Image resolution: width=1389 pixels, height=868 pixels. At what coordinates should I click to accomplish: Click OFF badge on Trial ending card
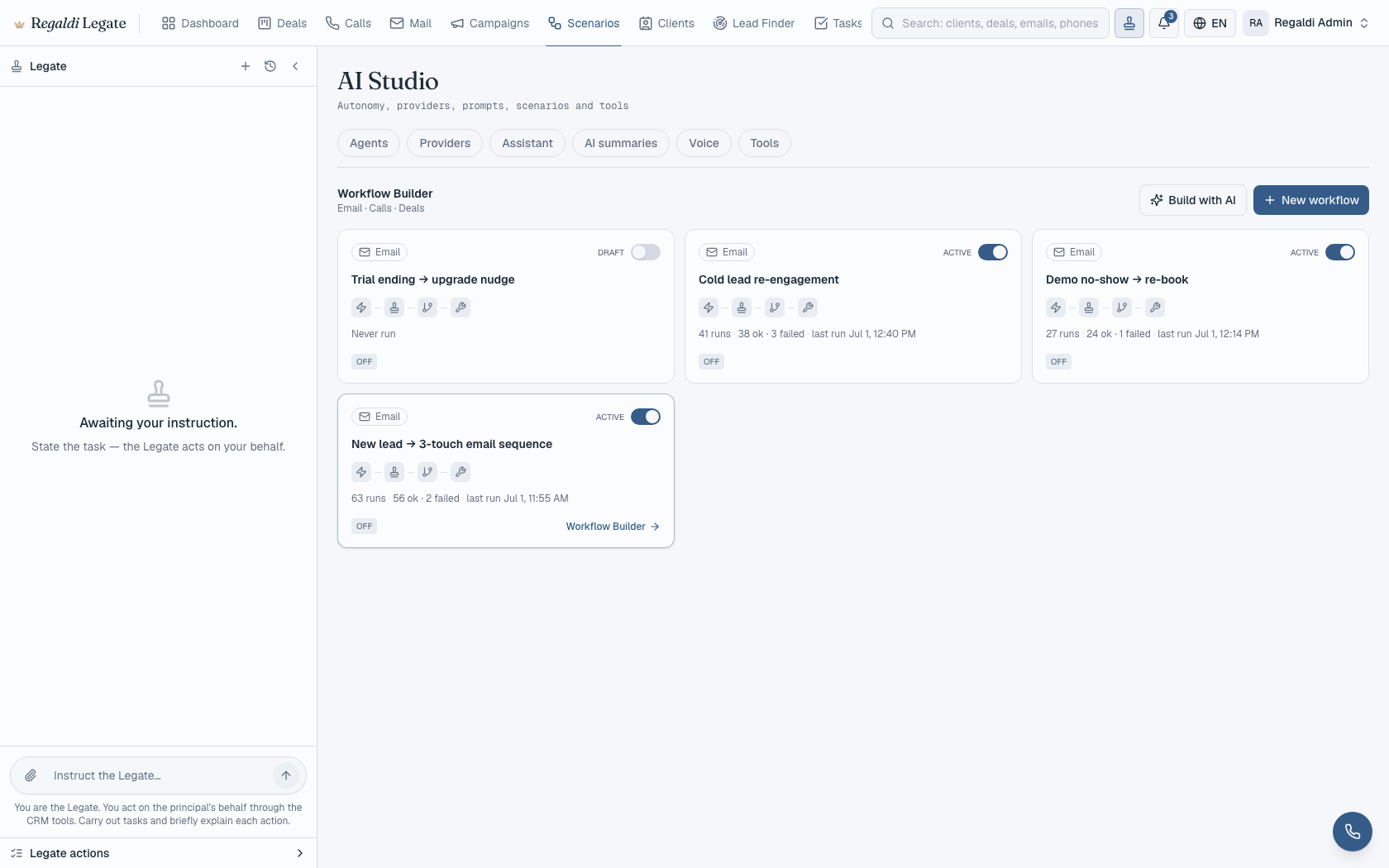[365, 361]
